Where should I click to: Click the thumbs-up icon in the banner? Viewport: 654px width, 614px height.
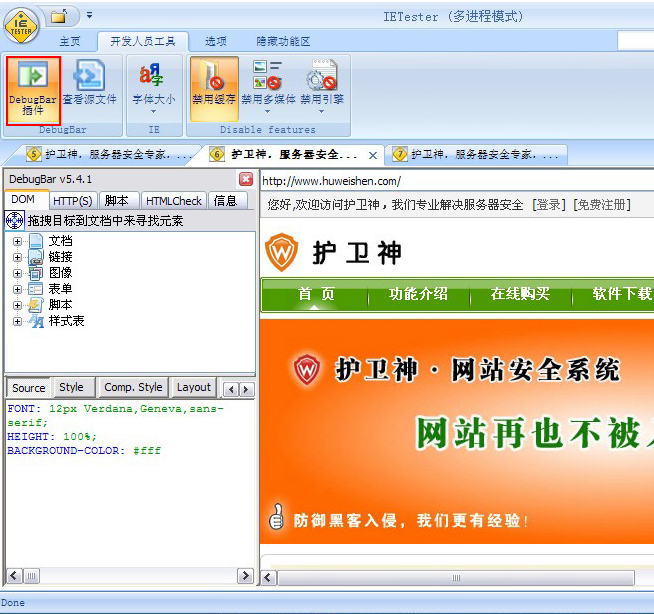pyautogui.click(x=276, y=517)
